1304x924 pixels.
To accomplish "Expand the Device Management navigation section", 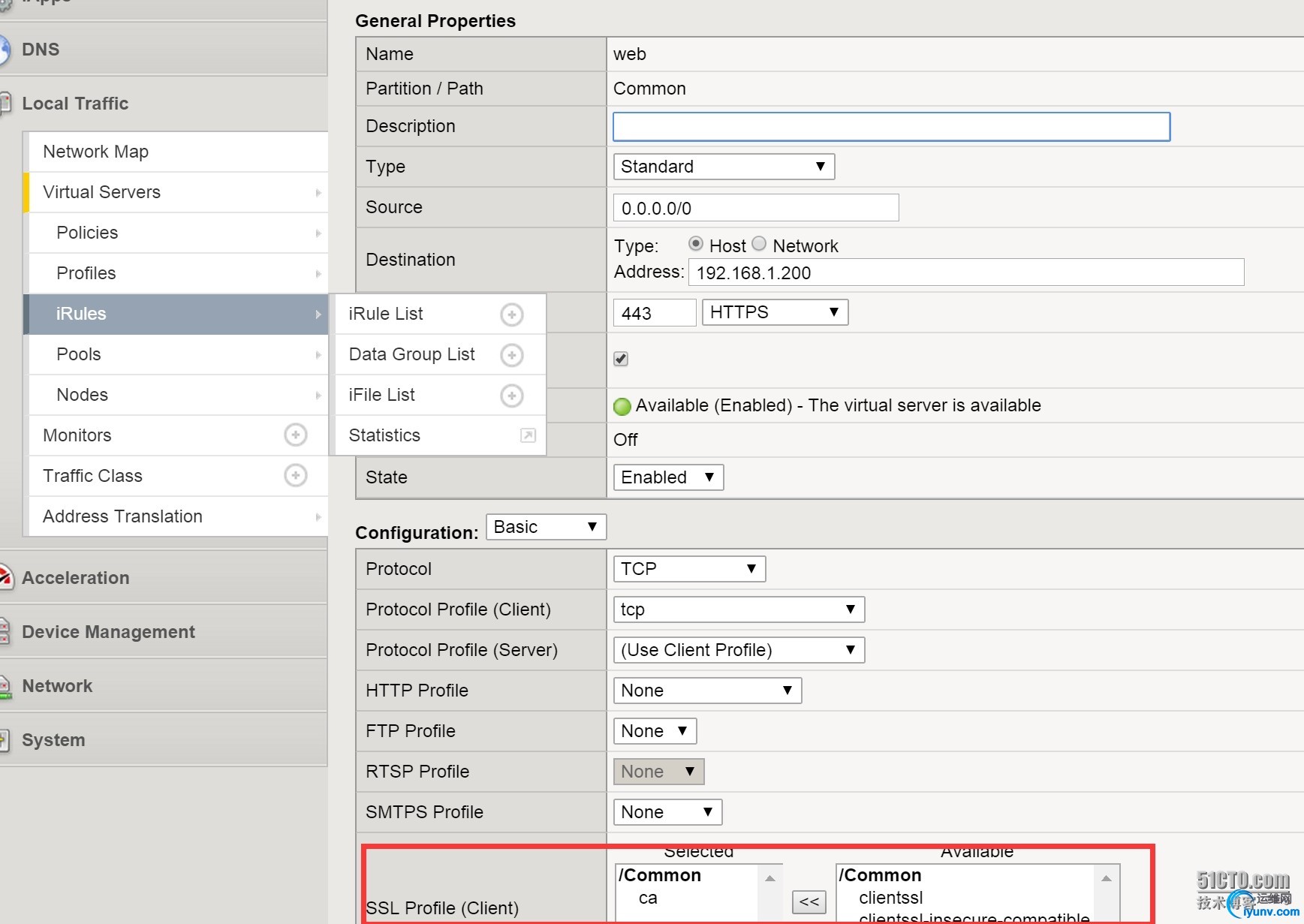I will (x=164, y=632).
